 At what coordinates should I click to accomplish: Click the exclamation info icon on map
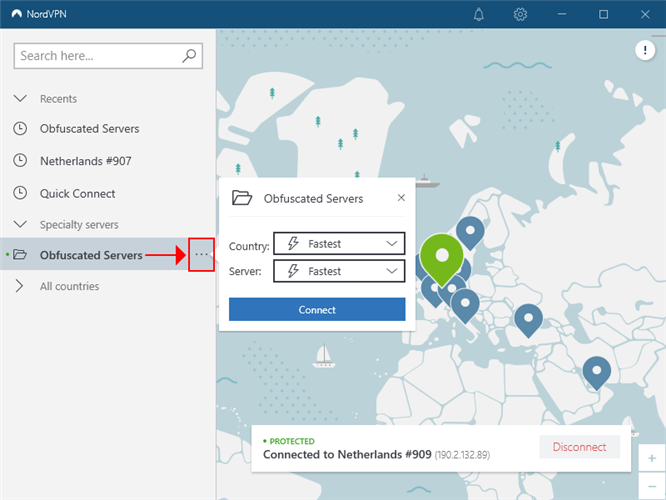[x=645, y=51]
